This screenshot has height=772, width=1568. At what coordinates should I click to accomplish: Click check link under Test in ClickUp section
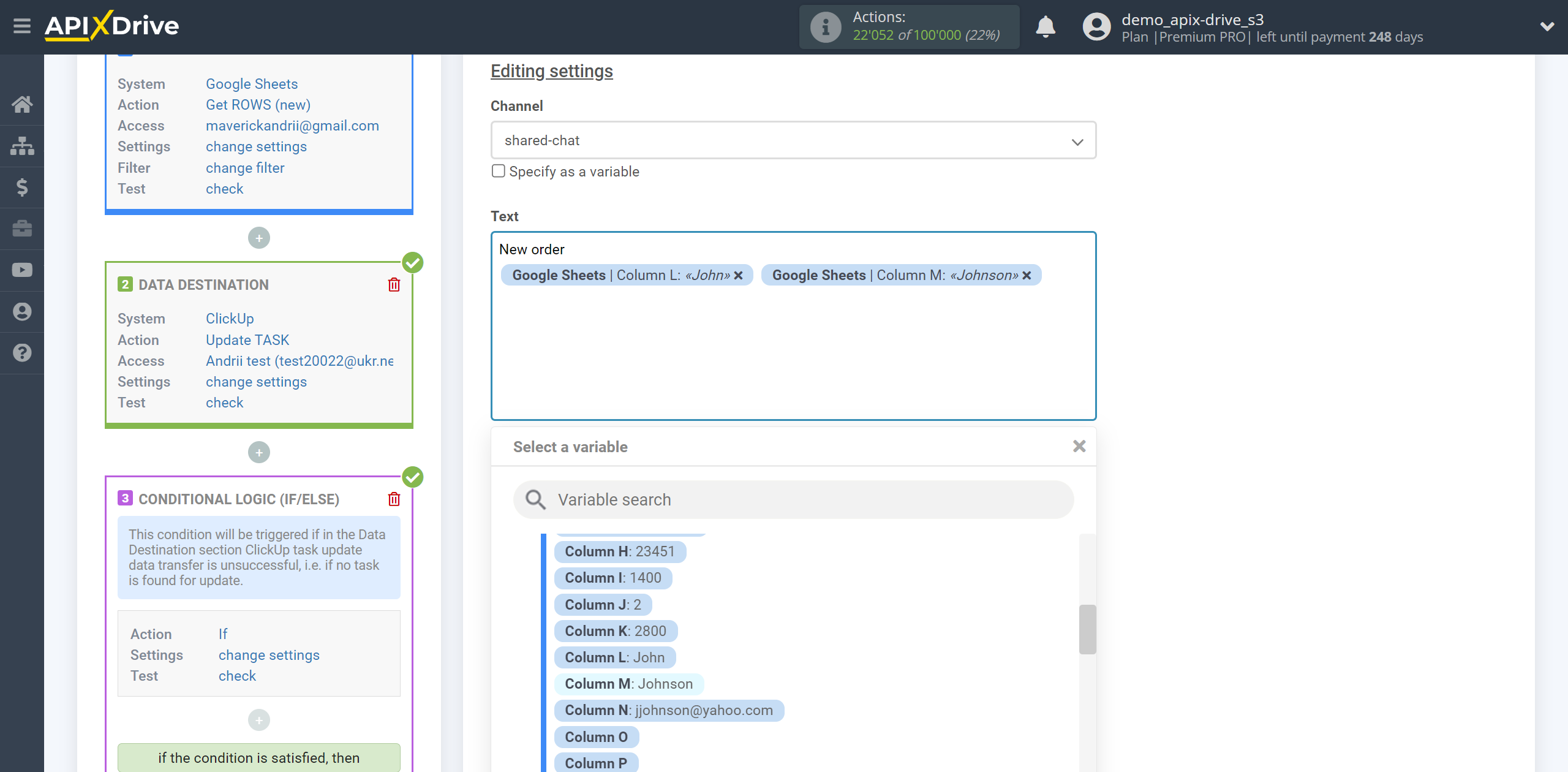(x=224, y=403)
